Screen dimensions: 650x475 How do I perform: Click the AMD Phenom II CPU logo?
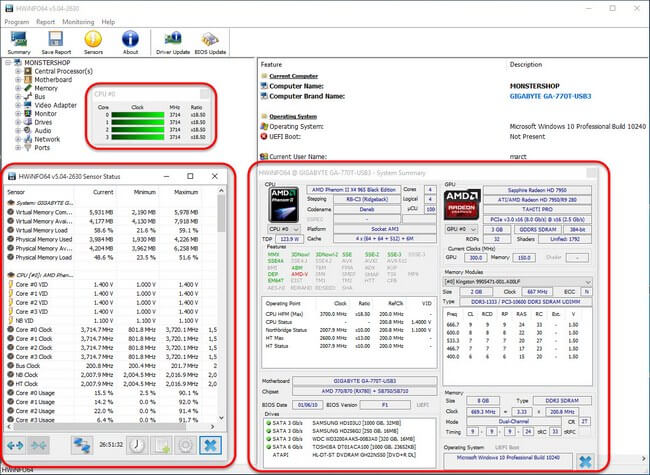[x=284, y=205]
